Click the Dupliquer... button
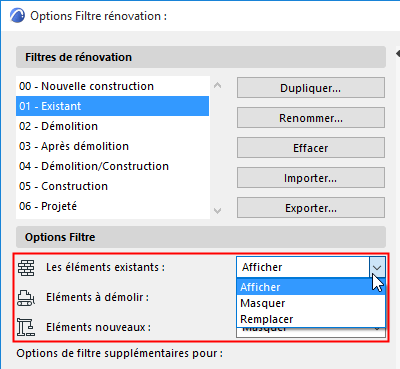Screen dimensions: 400x369 point(311,88)
